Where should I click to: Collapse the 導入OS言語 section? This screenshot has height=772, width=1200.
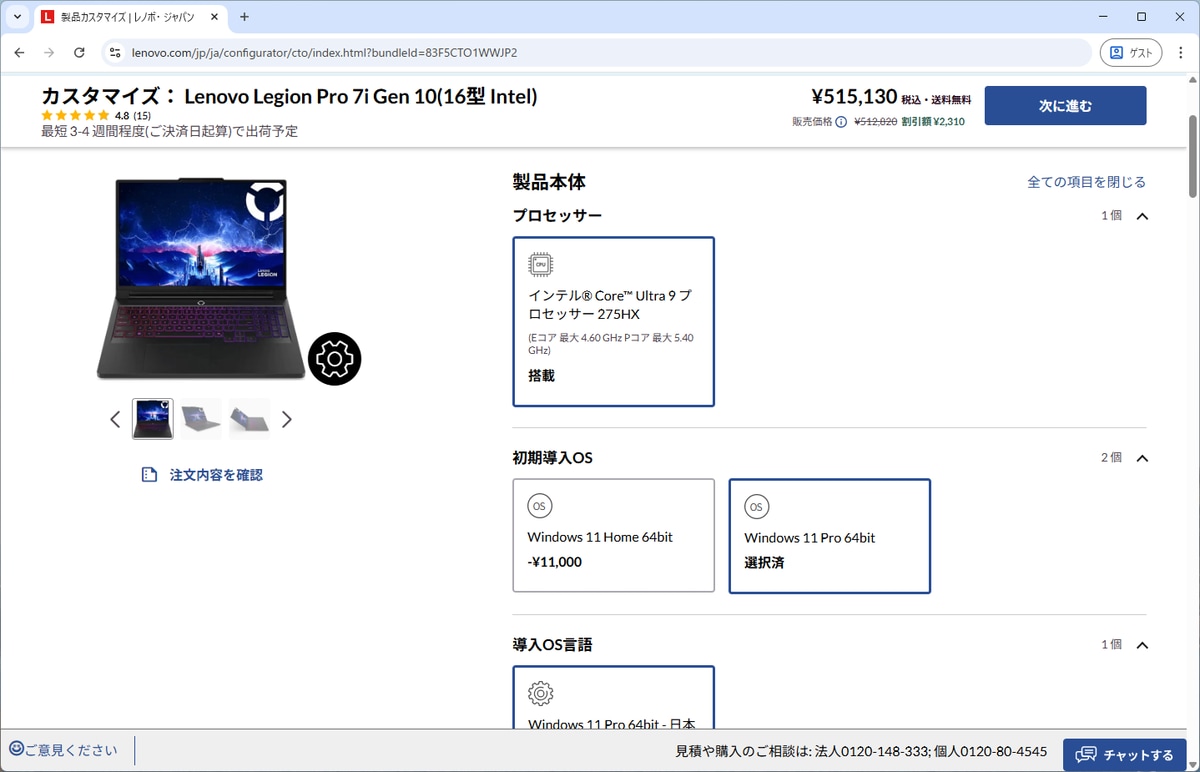1141,645
